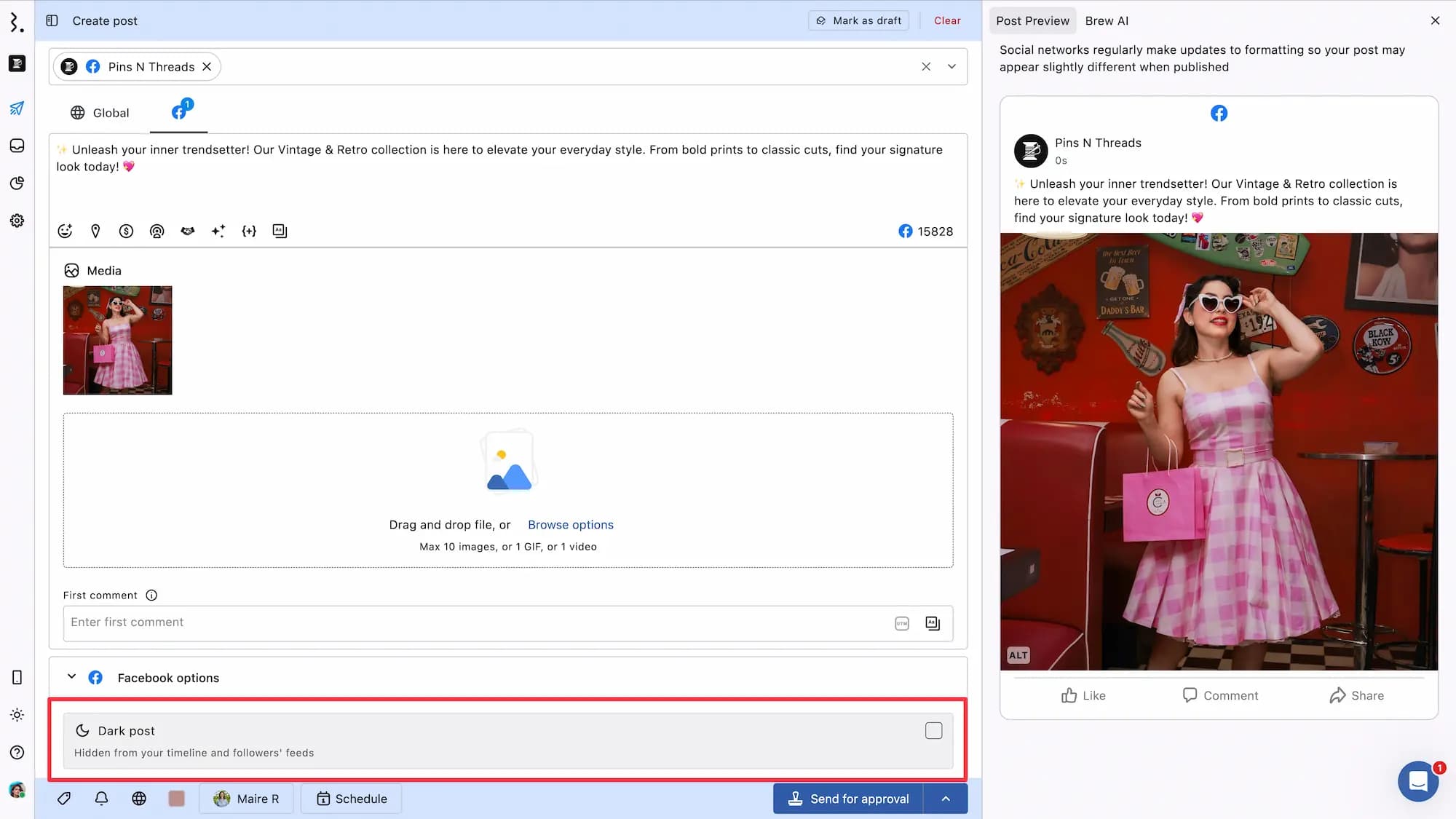Collapse the Facebook options section
This screenshot has width=1456, height=819.
pyautogui.click(x=71, y=677)
